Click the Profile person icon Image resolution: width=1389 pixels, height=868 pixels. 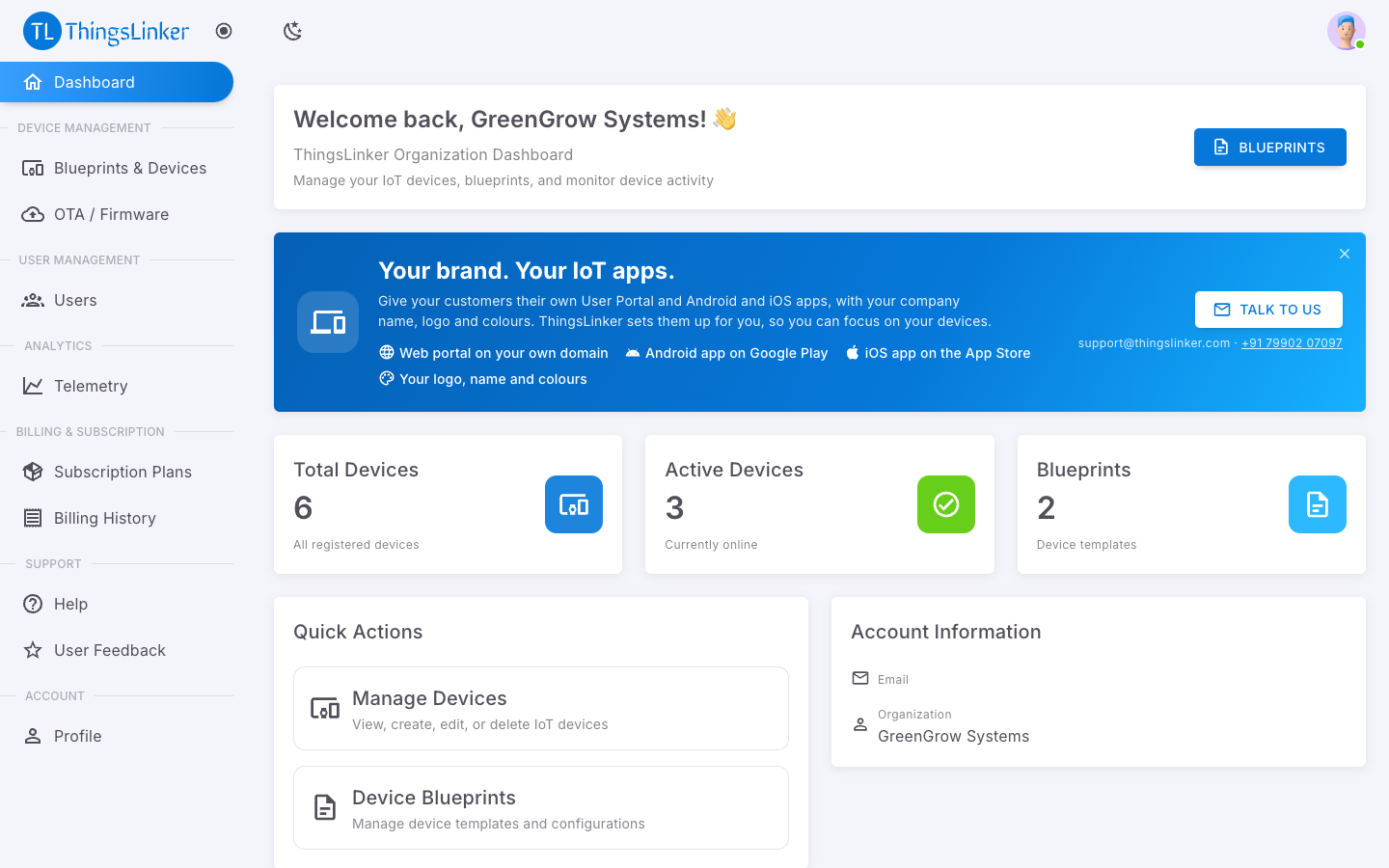33,736
